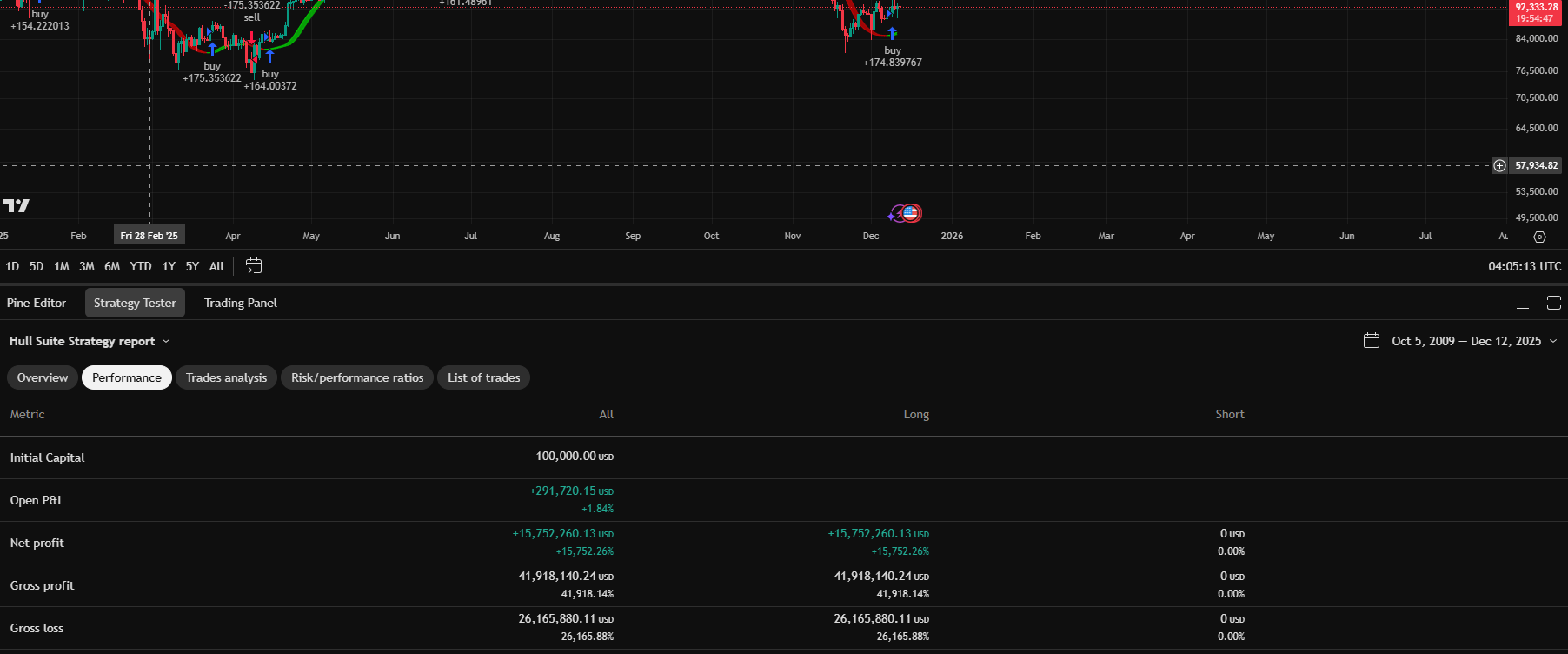Image resolution: width=1568 pixels, height=654 pixels.
Task: Open the Risk/performance ratios tab
Action: pos(357,377)
